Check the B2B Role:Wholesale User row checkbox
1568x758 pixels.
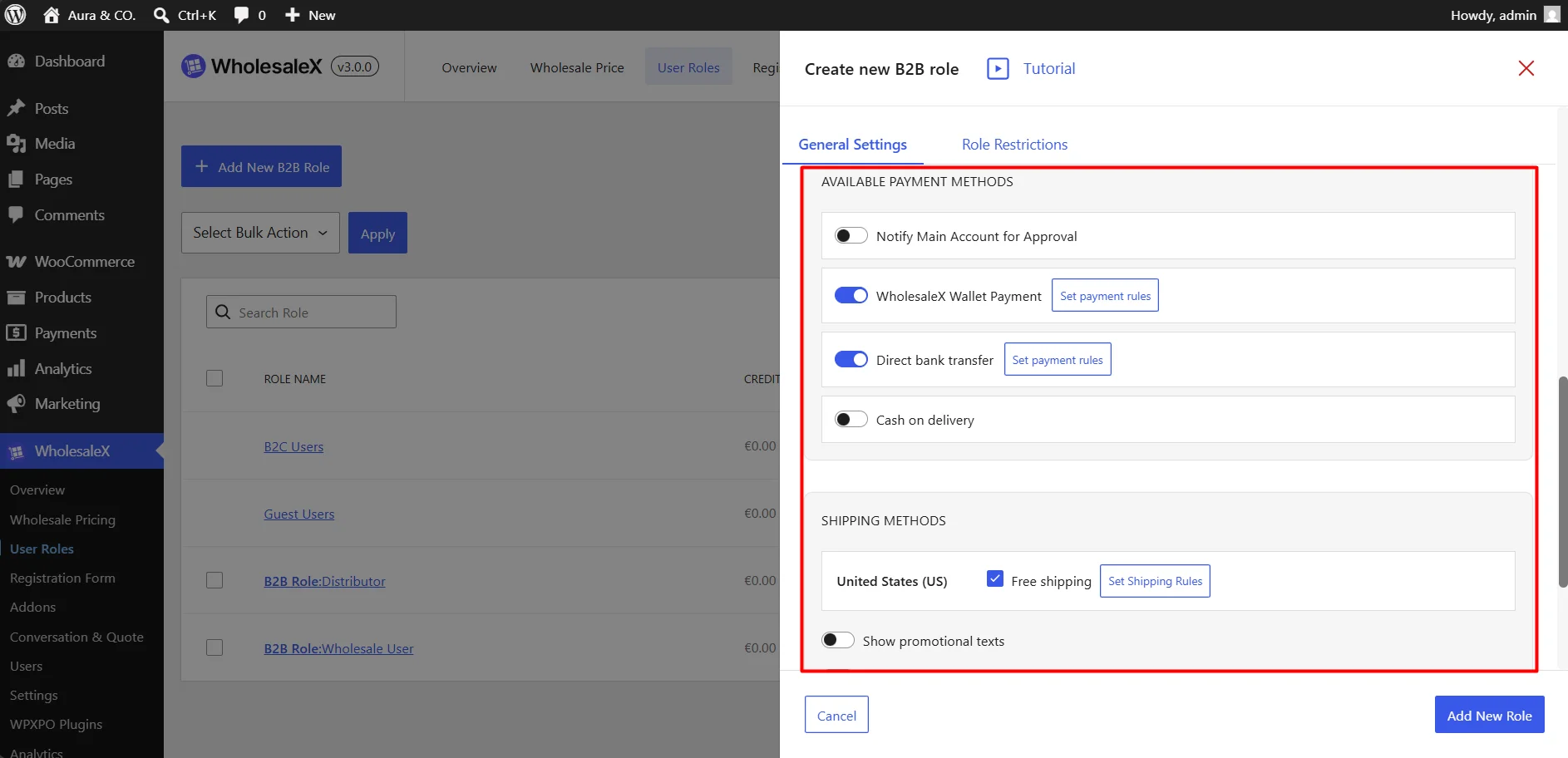[x=214, y=648]
